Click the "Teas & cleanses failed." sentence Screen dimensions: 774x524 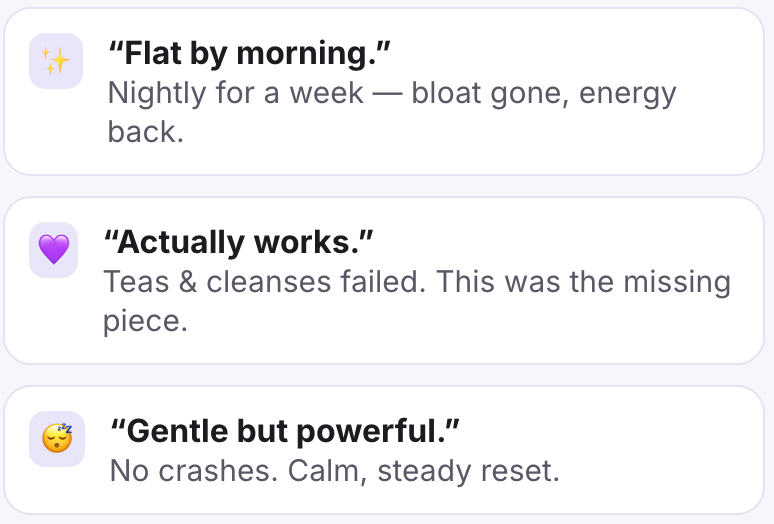(265, 282)
